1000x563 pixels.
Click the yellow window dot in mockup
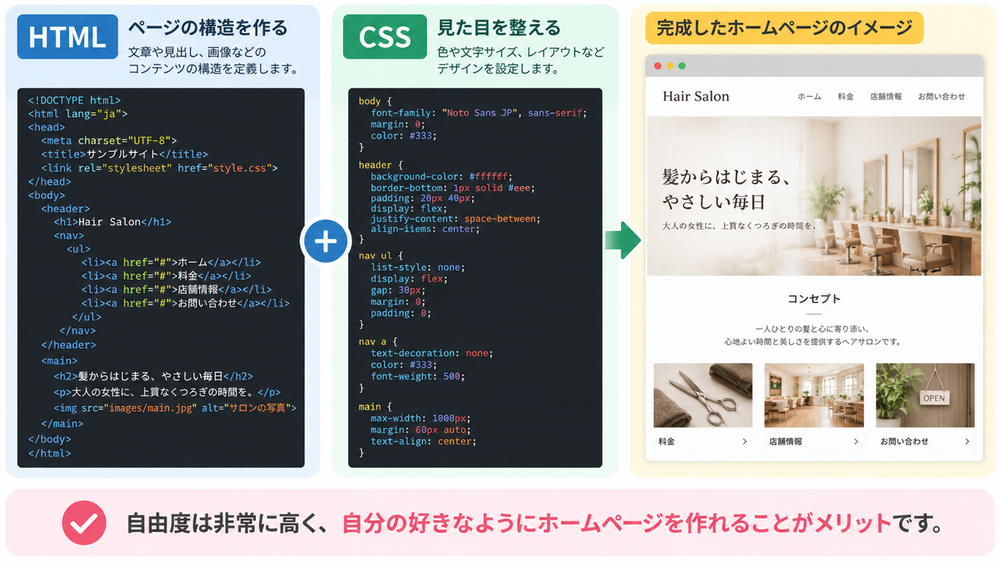[x=670, y=66]
